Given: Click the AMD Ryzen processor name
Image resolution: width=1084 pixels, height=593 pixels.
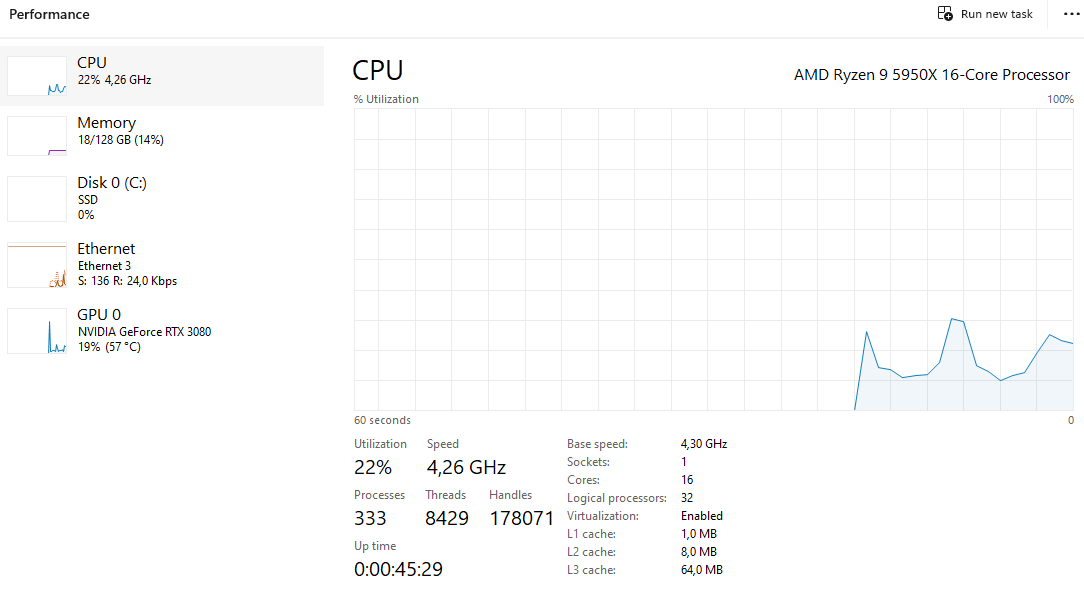Looking at the screenshot, I should point(931,74).
